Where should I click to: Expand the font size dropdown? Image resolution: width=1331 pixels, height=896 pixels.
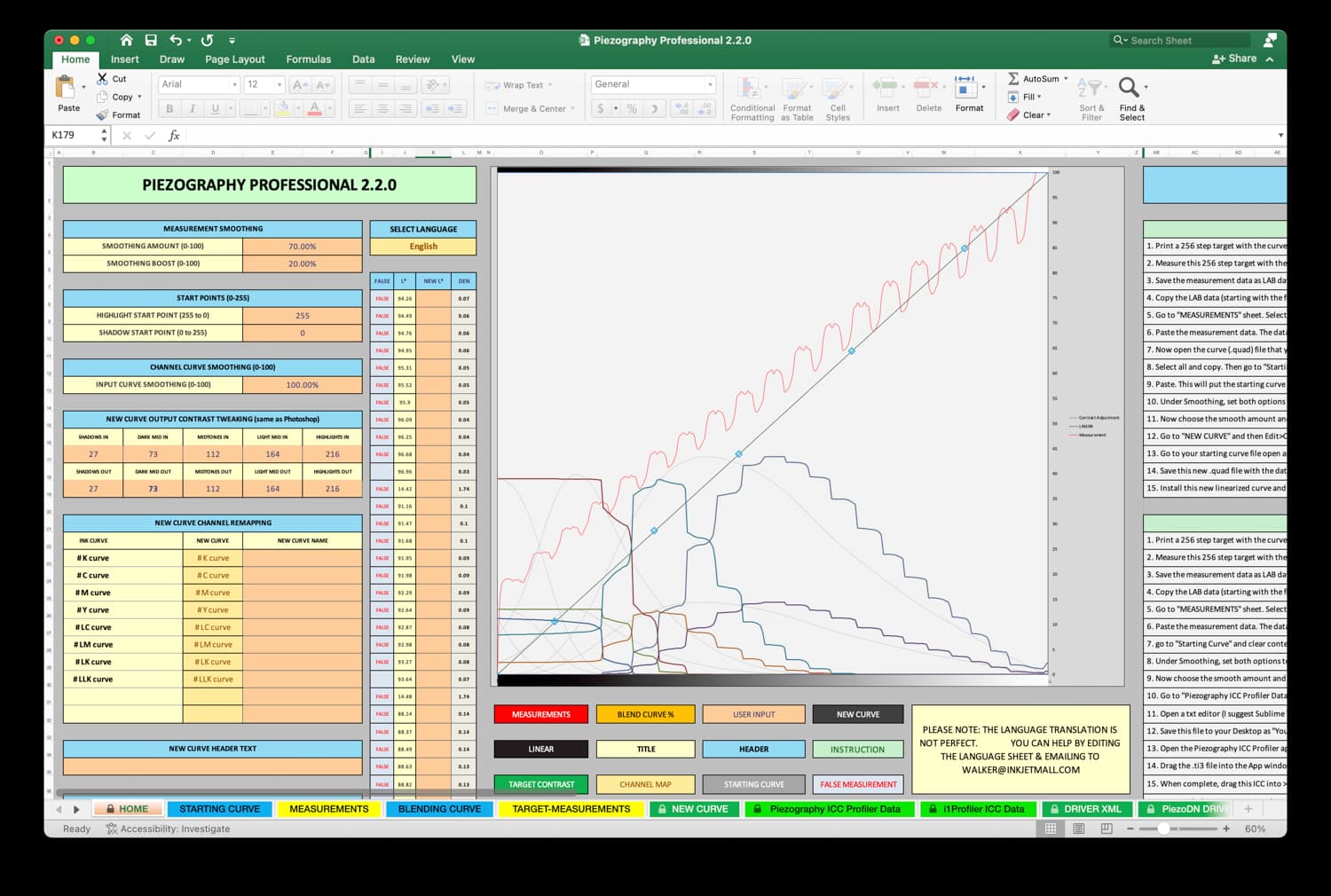[x=280, y=84]
